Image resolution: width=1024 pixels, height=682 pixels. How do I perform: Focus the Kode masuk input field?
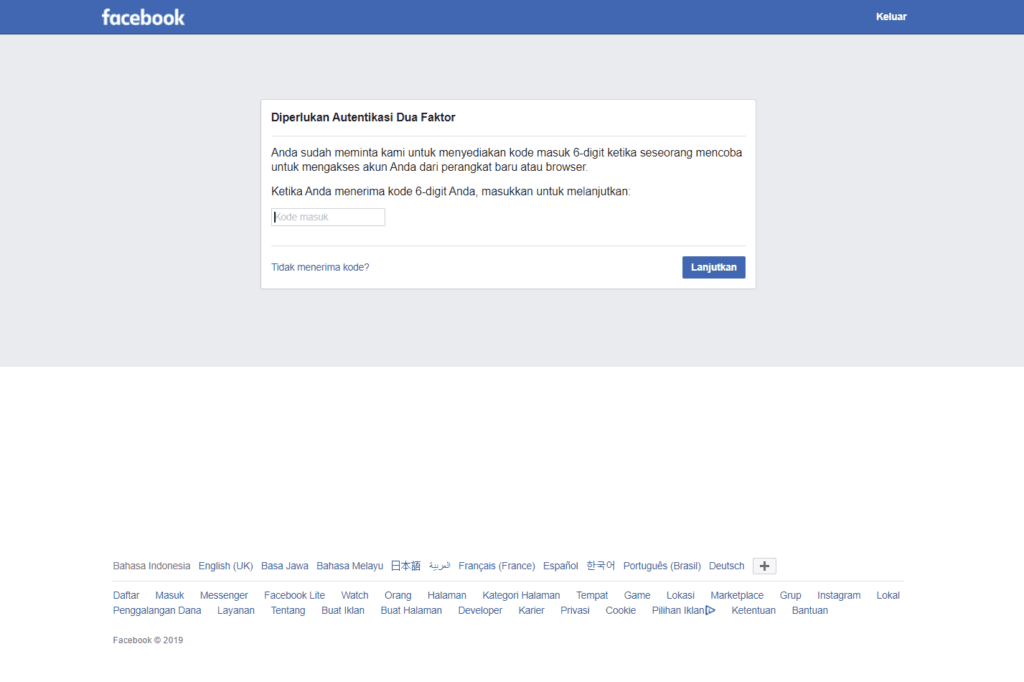[x=328, y=217]
